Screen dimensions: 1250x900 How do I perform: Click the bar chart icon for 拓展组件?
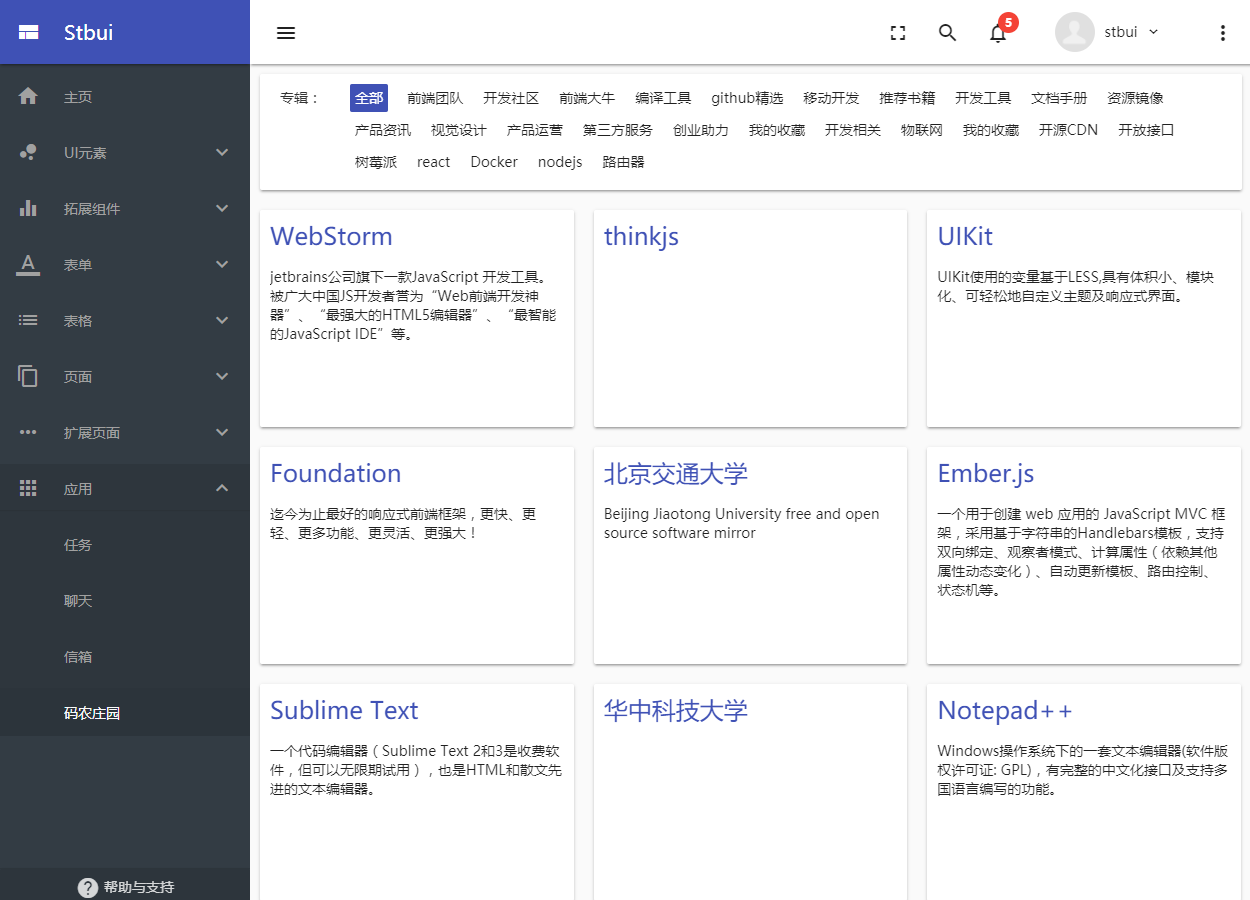[x=28, y=208]
